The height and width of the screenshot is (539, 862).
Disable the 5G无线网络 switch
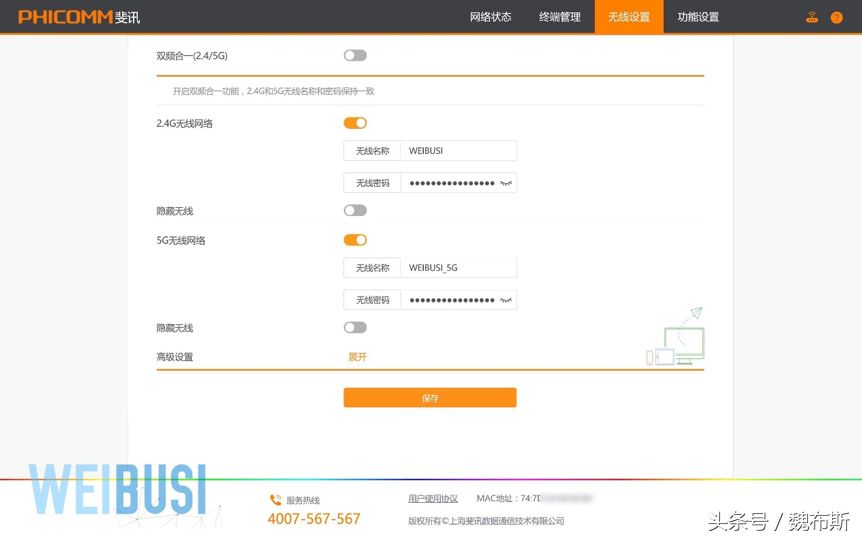355,240
